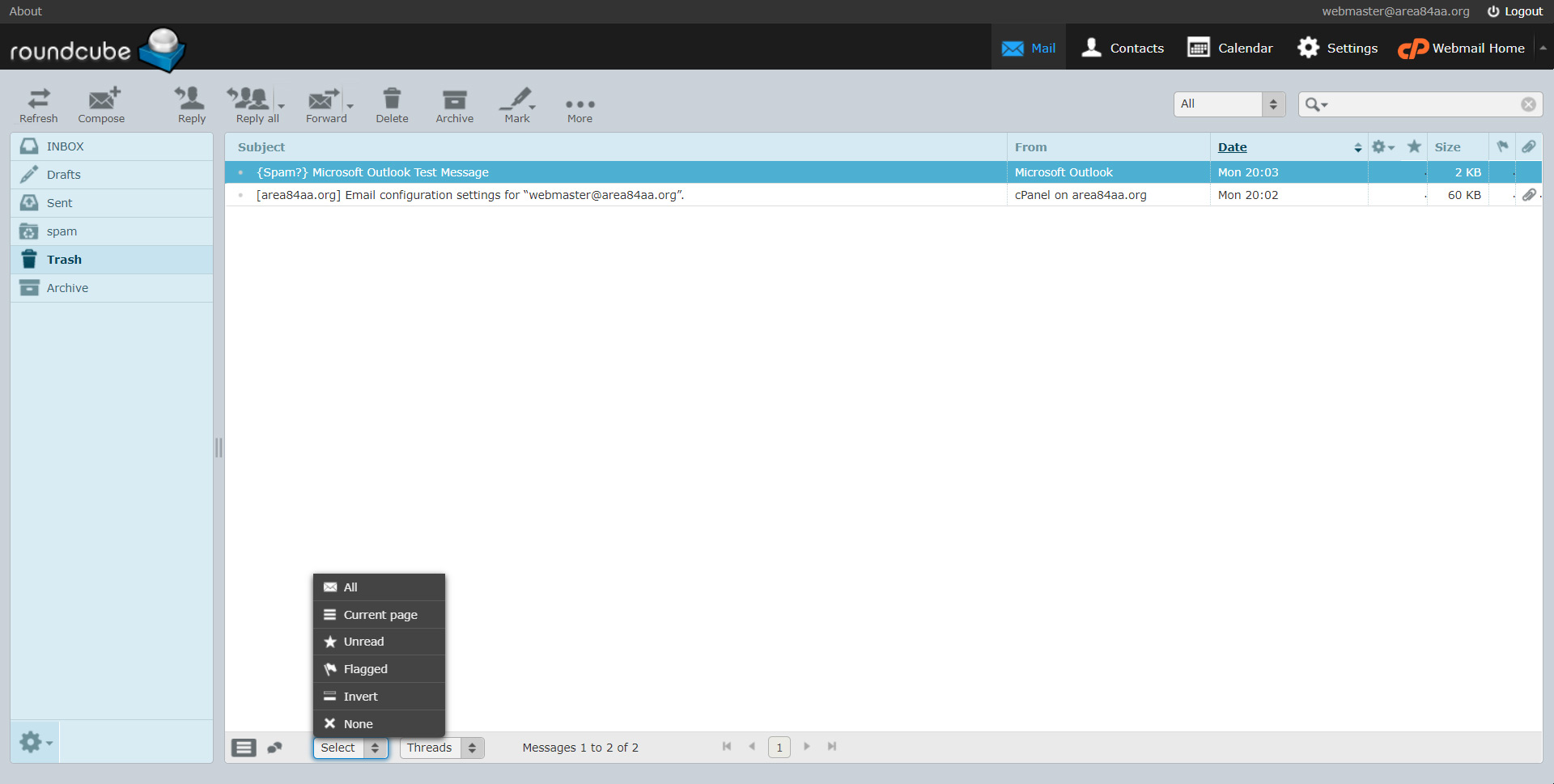1554x784 pixels.
Task: Log out via the Logout link
Action: [x=1515, y=11]
